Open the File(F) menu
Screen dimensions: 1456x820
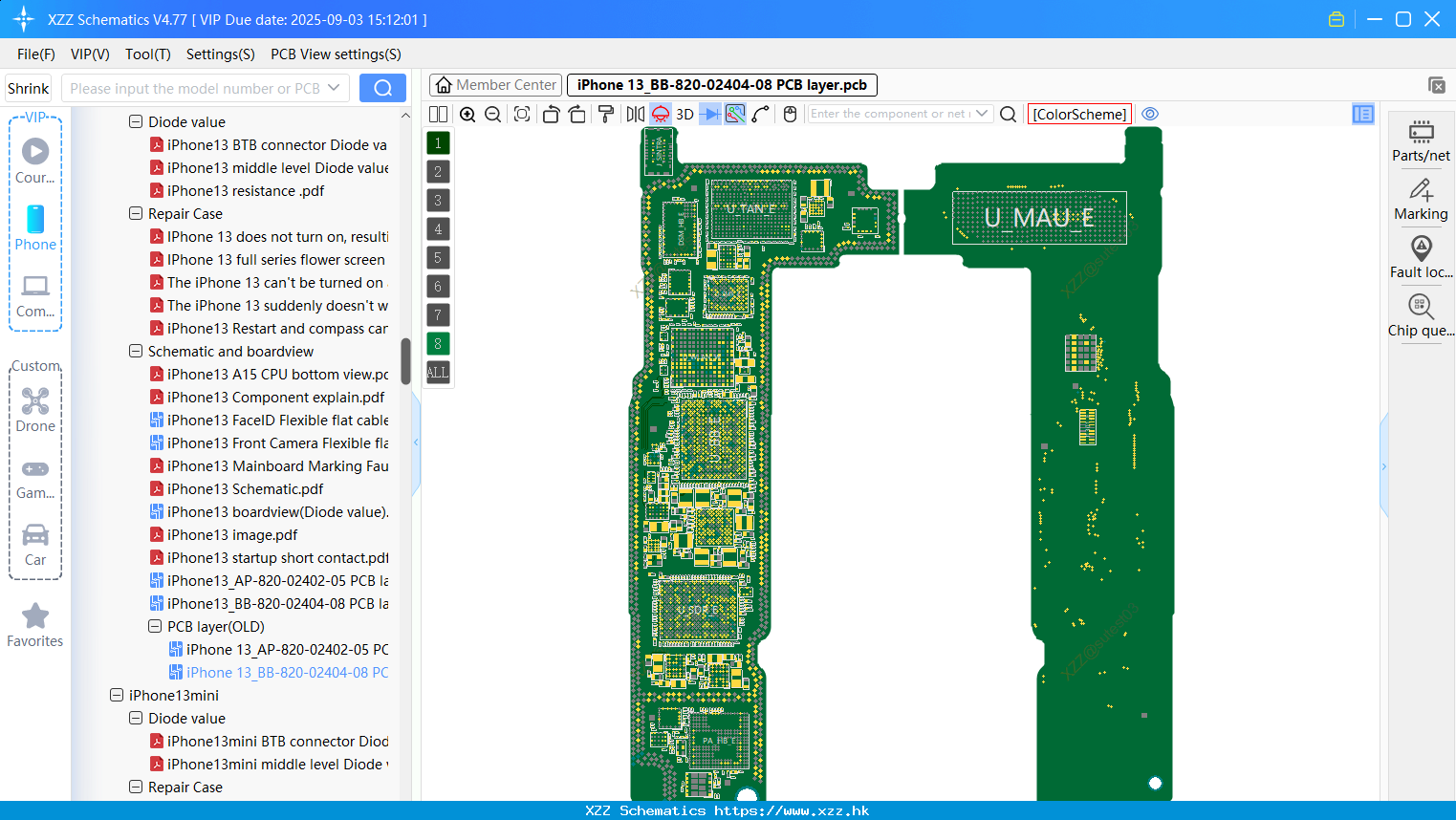36,54
